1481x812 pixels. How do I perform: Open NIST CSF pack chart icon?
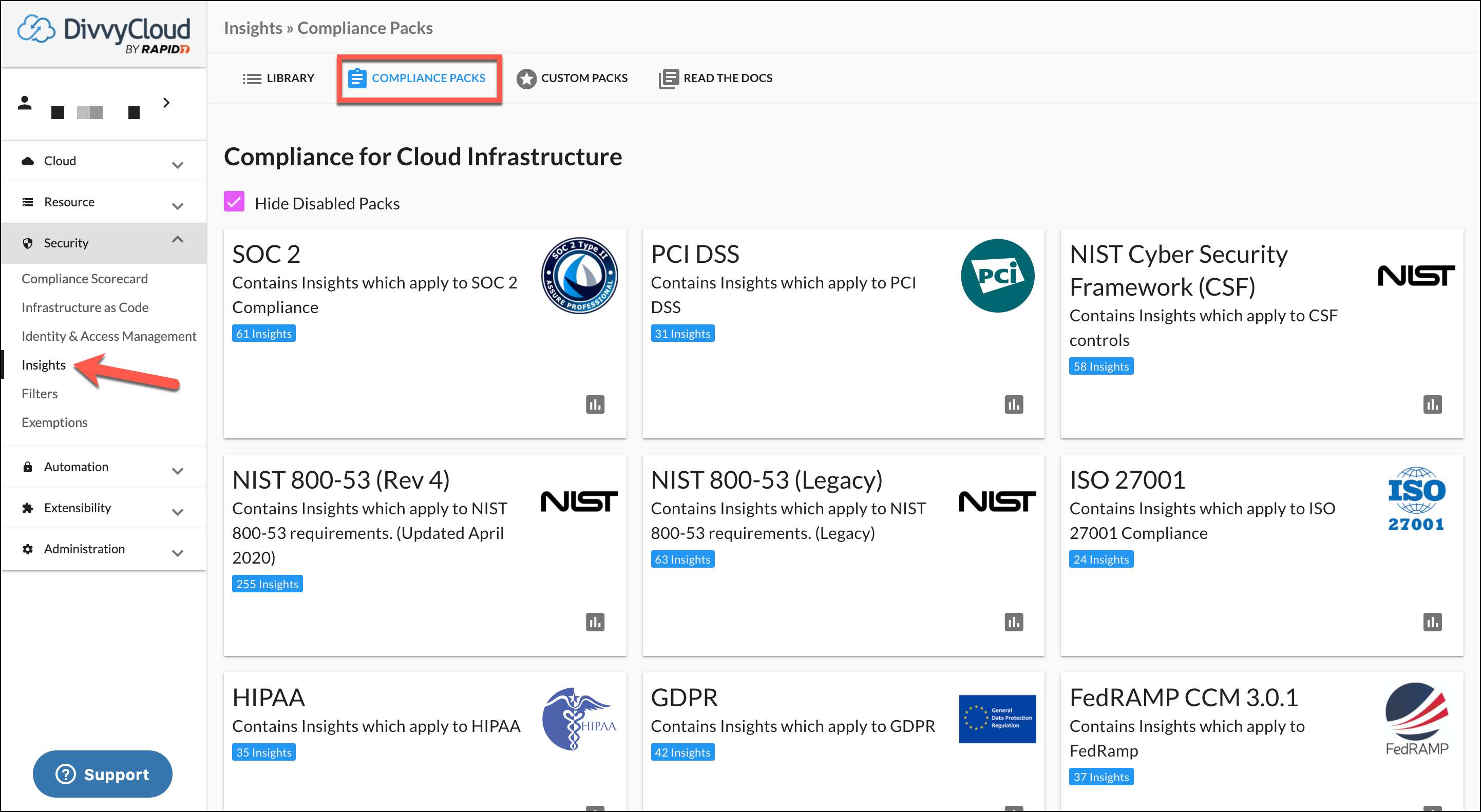[1432, 404]
